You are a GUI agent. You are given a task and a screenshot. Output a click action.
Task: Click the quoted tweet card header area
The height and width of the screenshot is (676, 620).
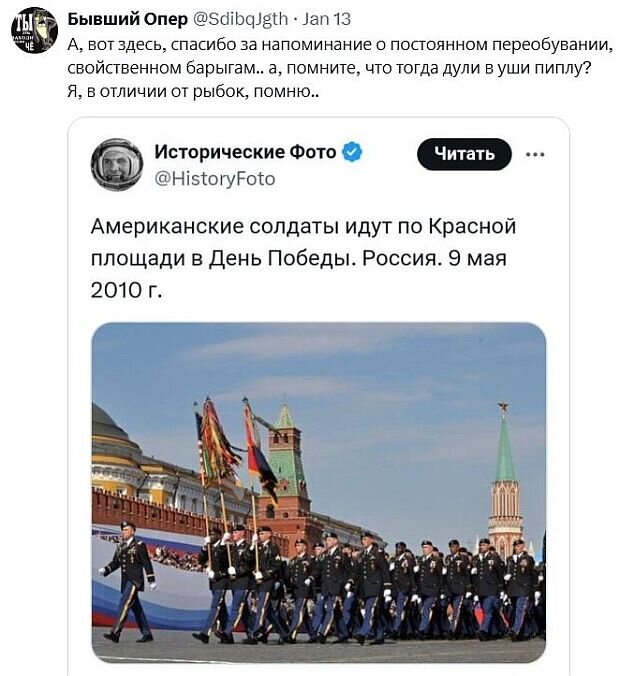(319, 165)
